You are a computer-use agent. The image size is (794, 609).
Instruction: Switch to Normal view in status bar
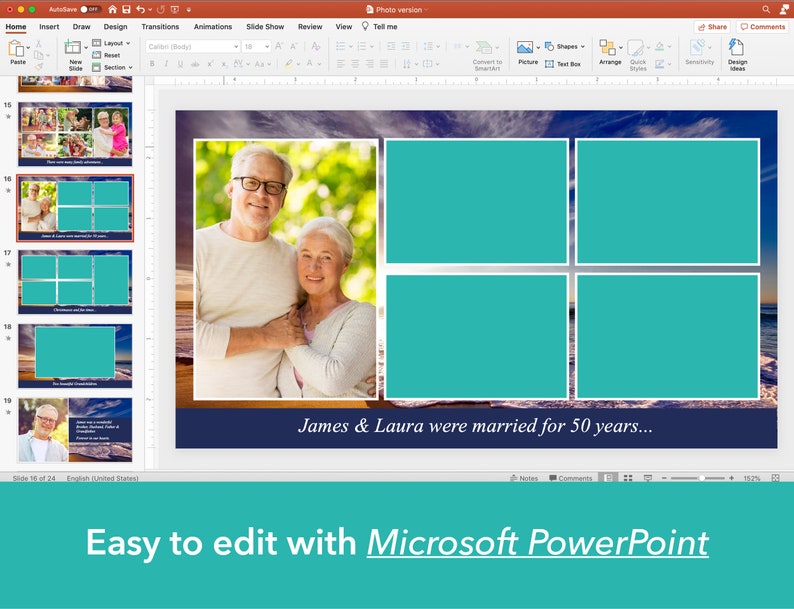(608, 478)
